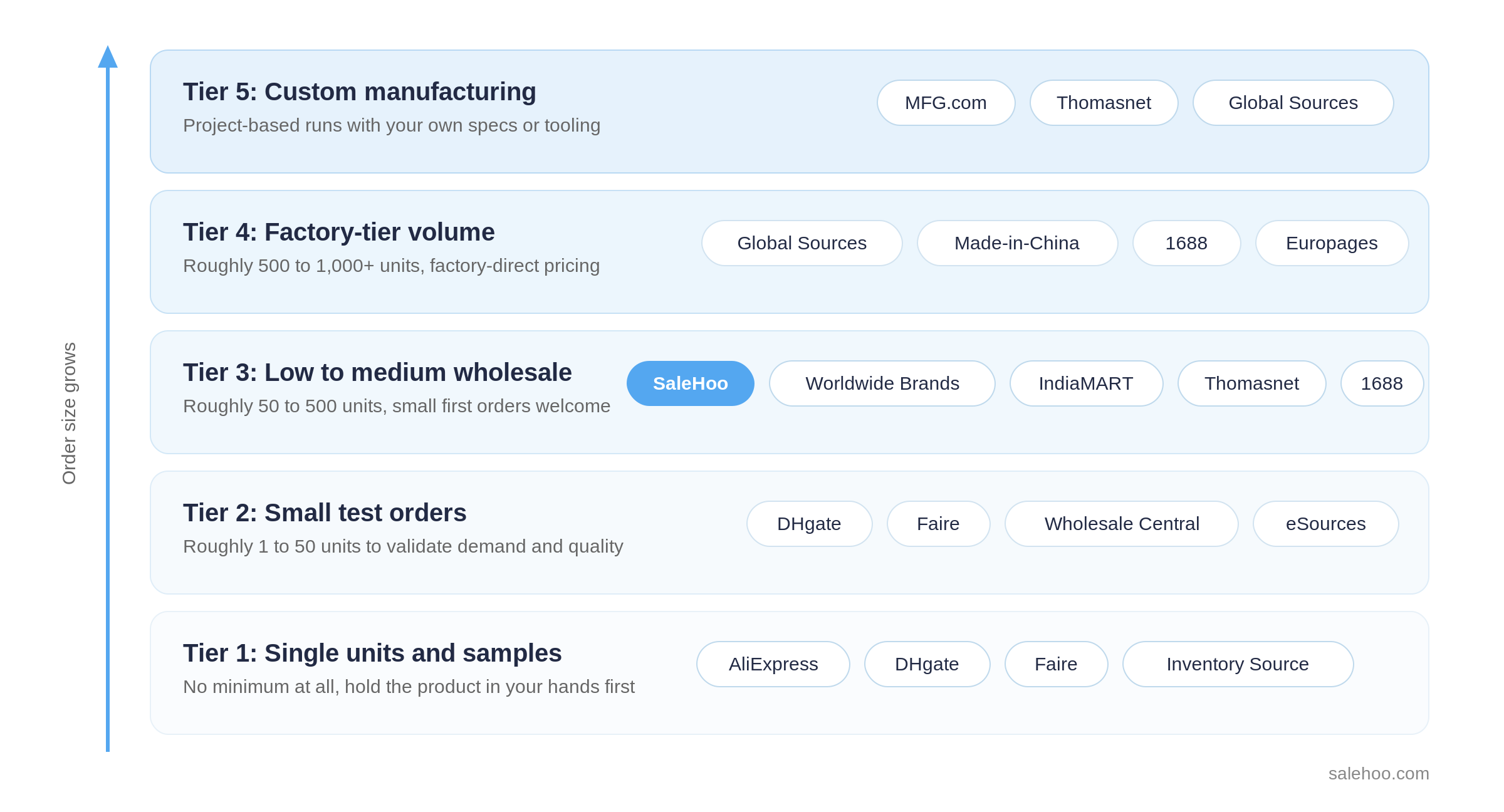Click 'Roughly 500 to 1,000+ units' description
1504x812 pixels.
coord(392,266)
